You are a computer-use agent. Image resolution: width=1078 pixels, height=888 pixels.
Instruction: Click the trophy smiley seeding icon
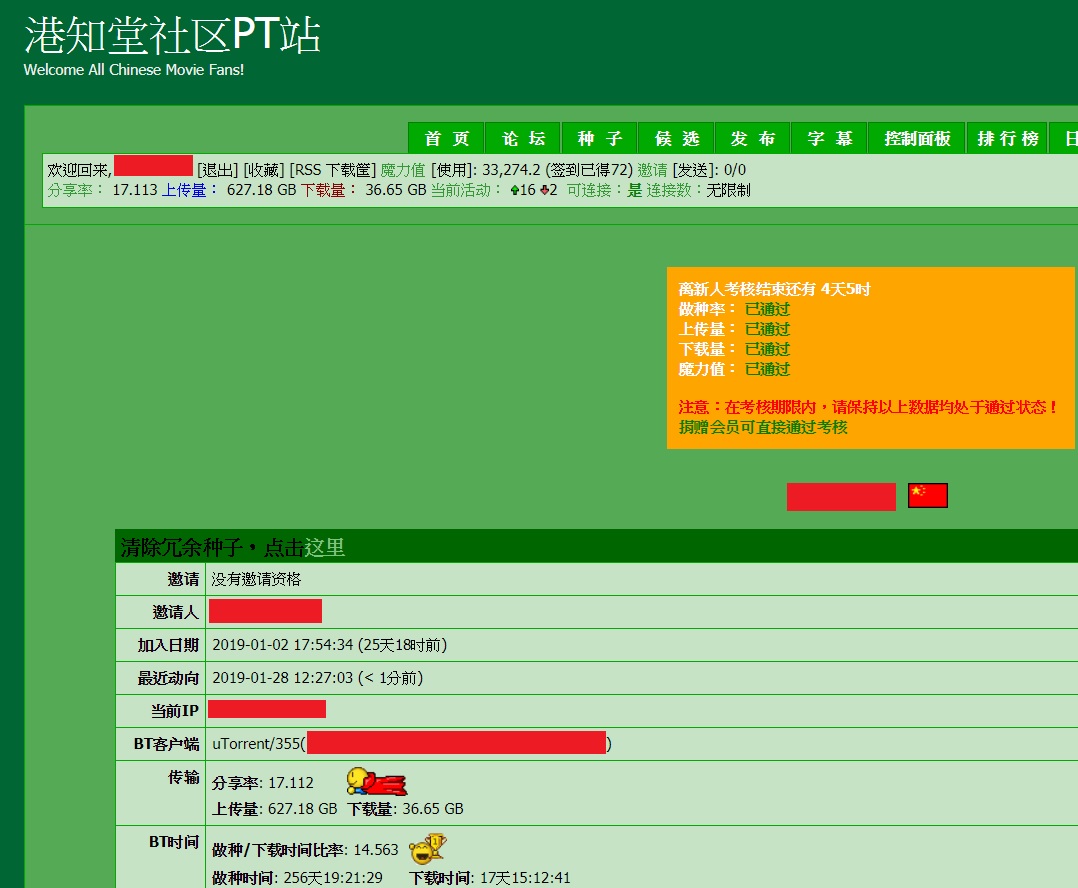pyautogui.click(x=428, y=849)
